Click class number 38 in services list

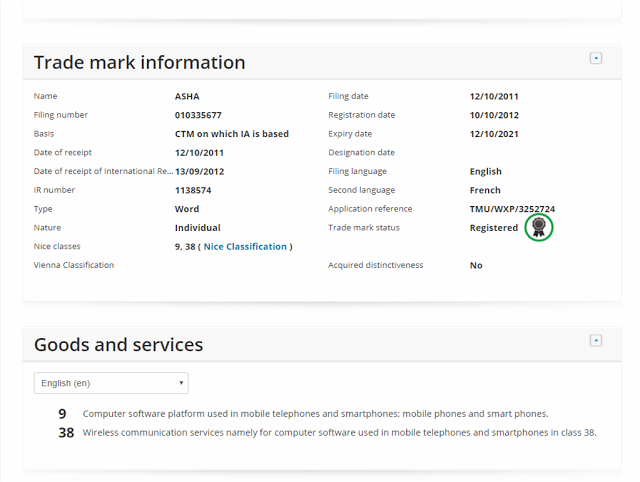coord(66,433)
